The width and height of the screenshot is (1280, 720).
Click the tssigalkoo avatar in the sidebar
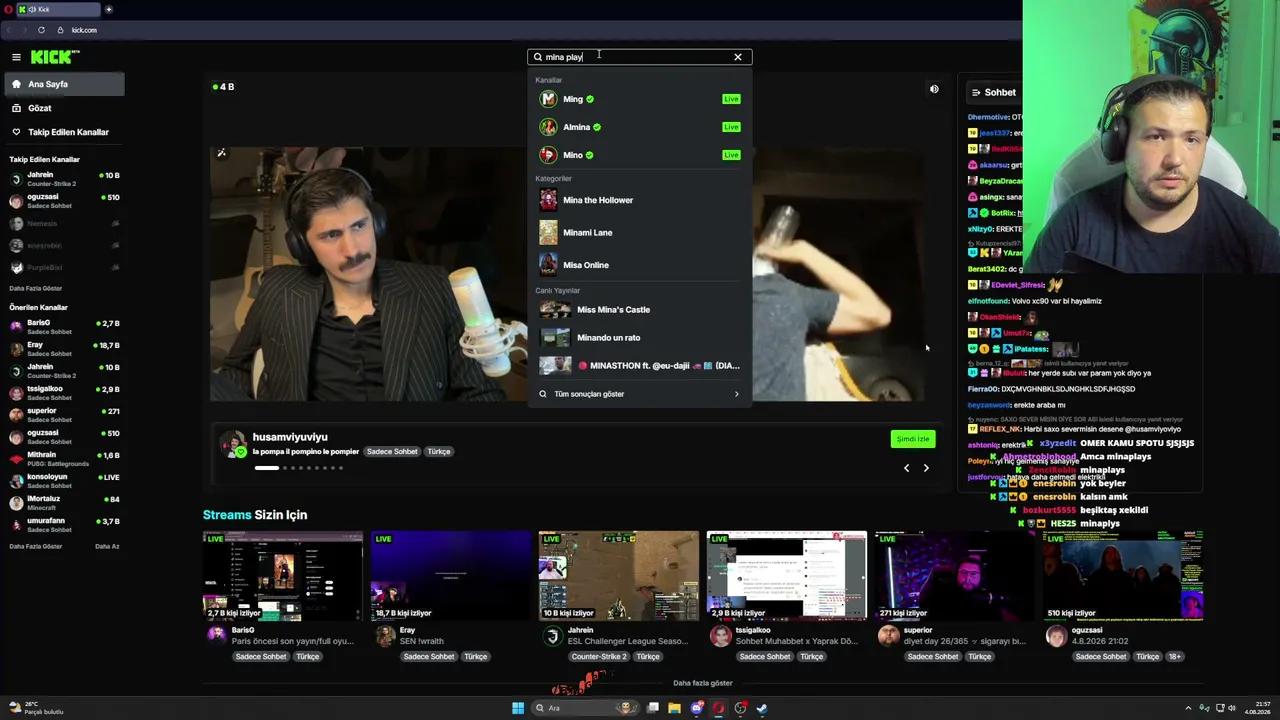tap(16, 393)
